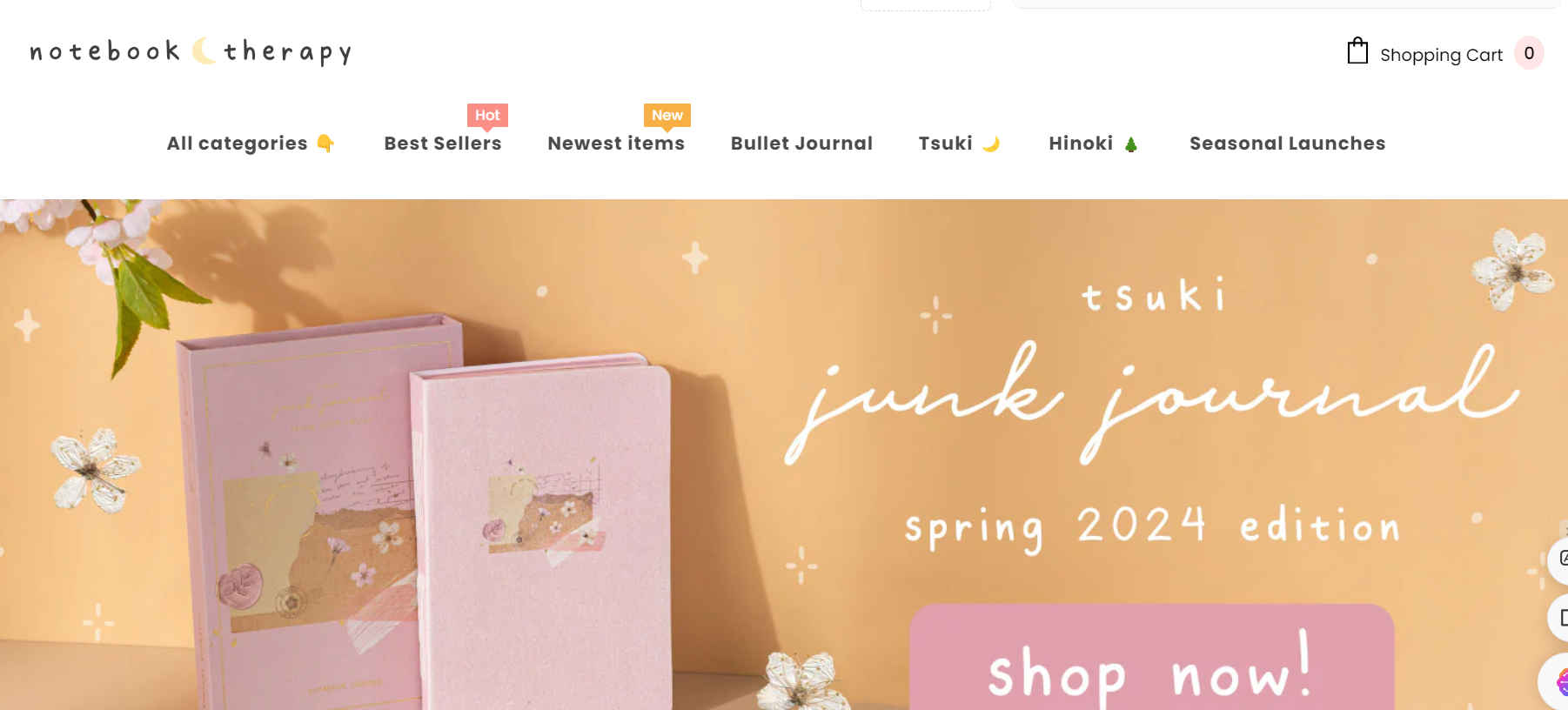The height and width of the screenshot is (710, 1568).
Task: Open the Shopping Cart link
Action: pos(1441,55)
